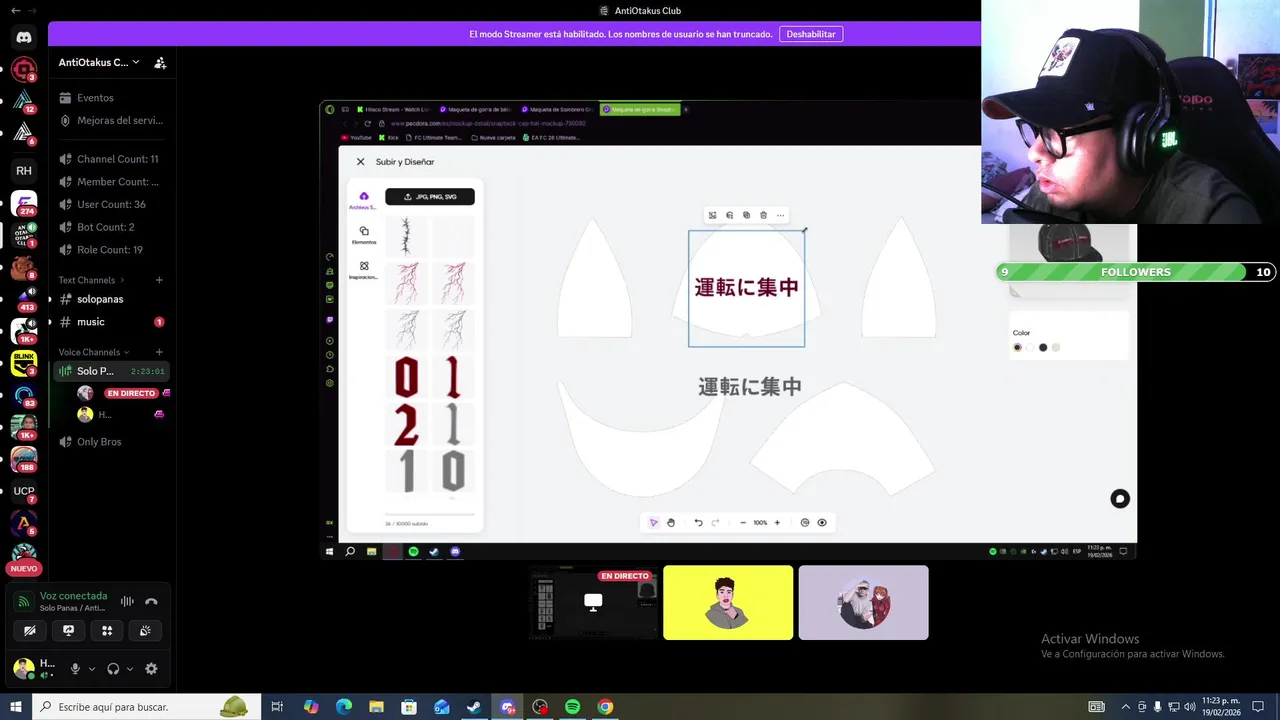This screenshot has height=720, width=1280.
Task: Click Deshabilitar streamer mode button
Action: point(811,34)
